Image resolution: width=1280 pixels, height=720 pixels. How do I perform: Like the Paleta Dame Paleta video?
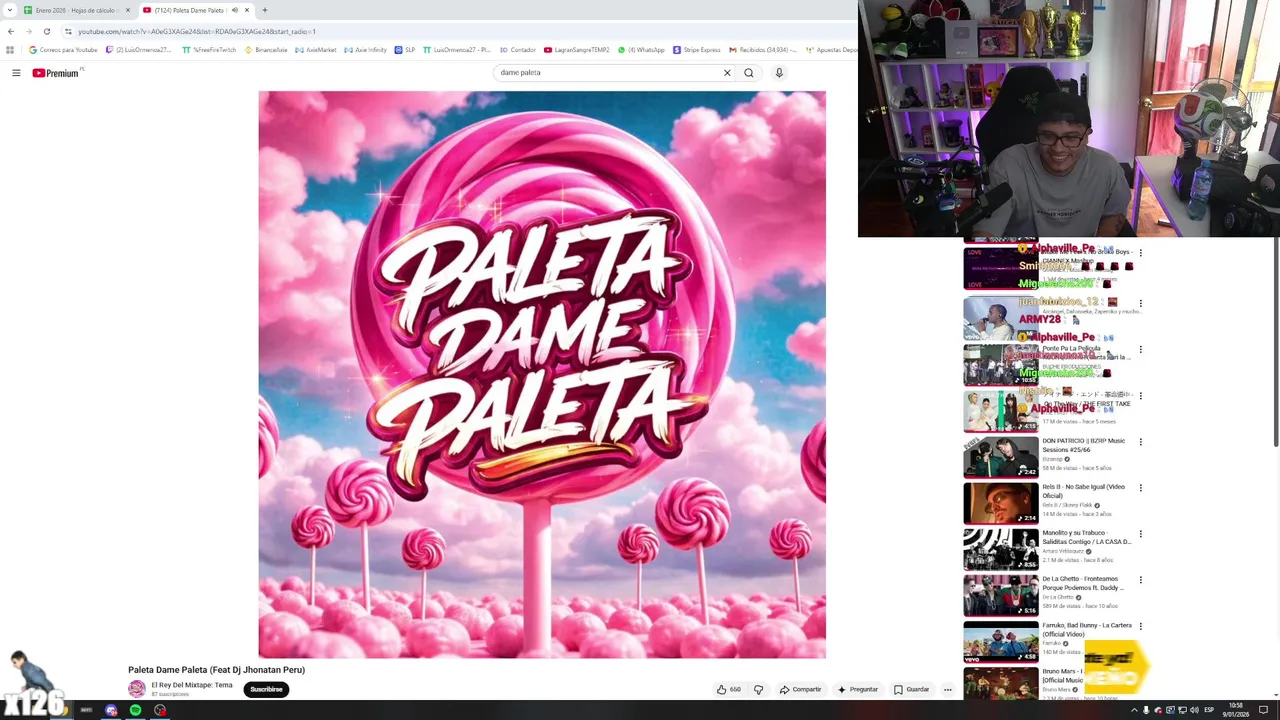728,689
